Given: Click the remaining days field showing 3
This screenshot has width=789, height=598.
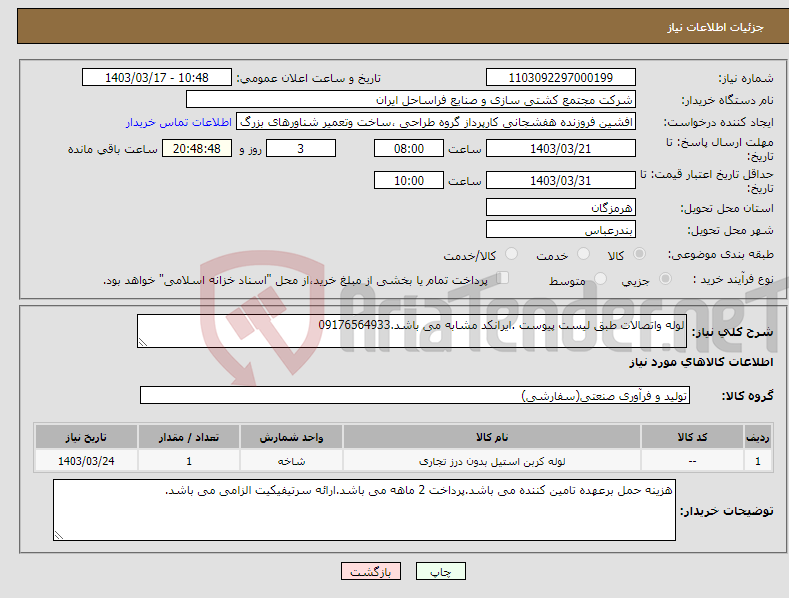Looking at the screenshot, I should (x=300, y=148).
